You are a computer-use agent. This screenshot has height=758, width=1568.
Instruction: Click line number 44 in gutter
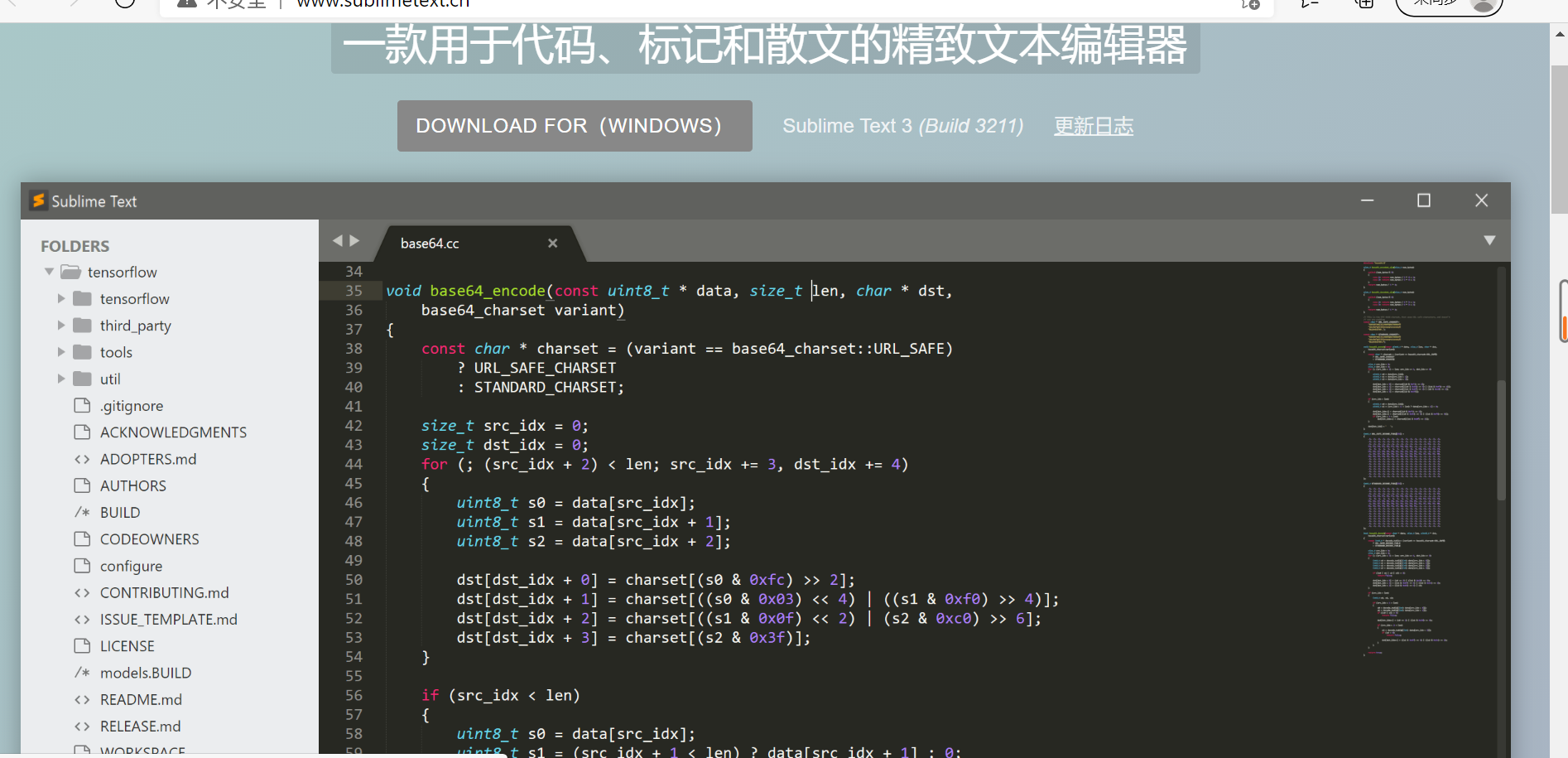click(x=354, y=464)
